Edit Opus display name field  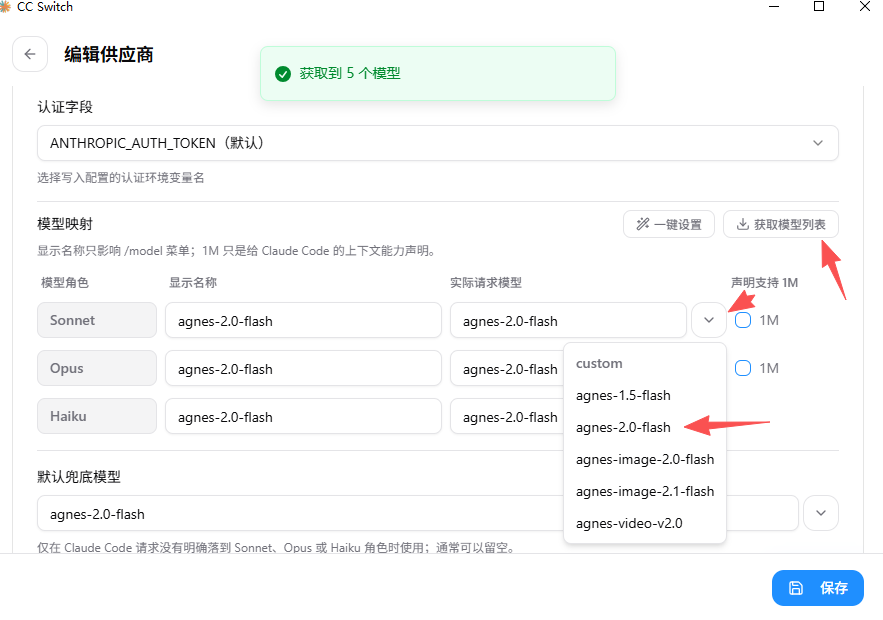tap(303, 368)
